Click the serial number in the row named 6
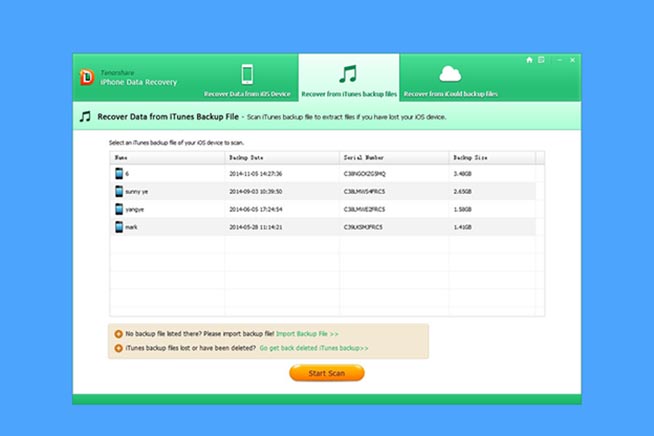Viewport: 654px width, 436px height. 365,174
